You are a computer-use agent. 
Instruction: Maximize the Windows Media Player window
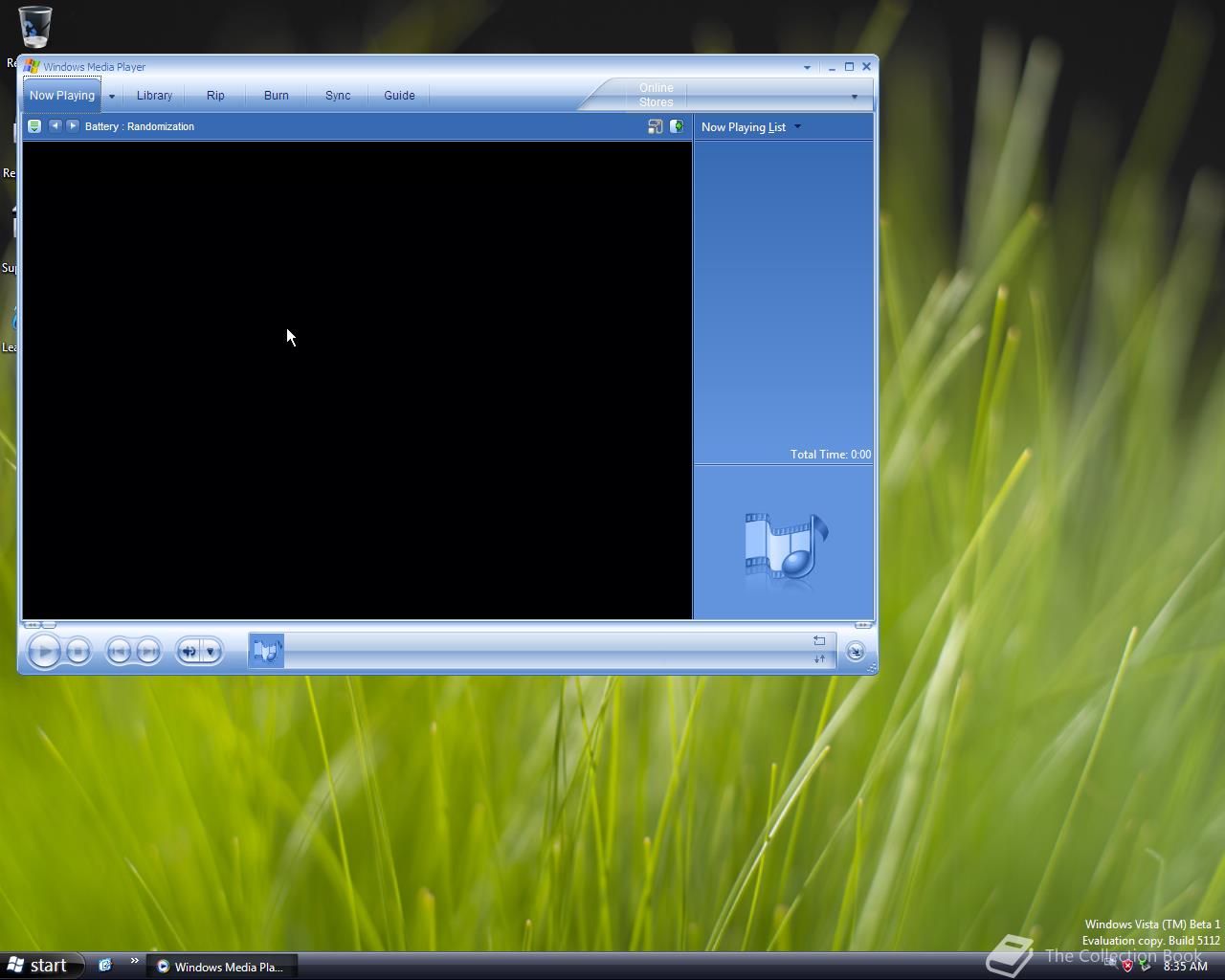coord(849,67)
